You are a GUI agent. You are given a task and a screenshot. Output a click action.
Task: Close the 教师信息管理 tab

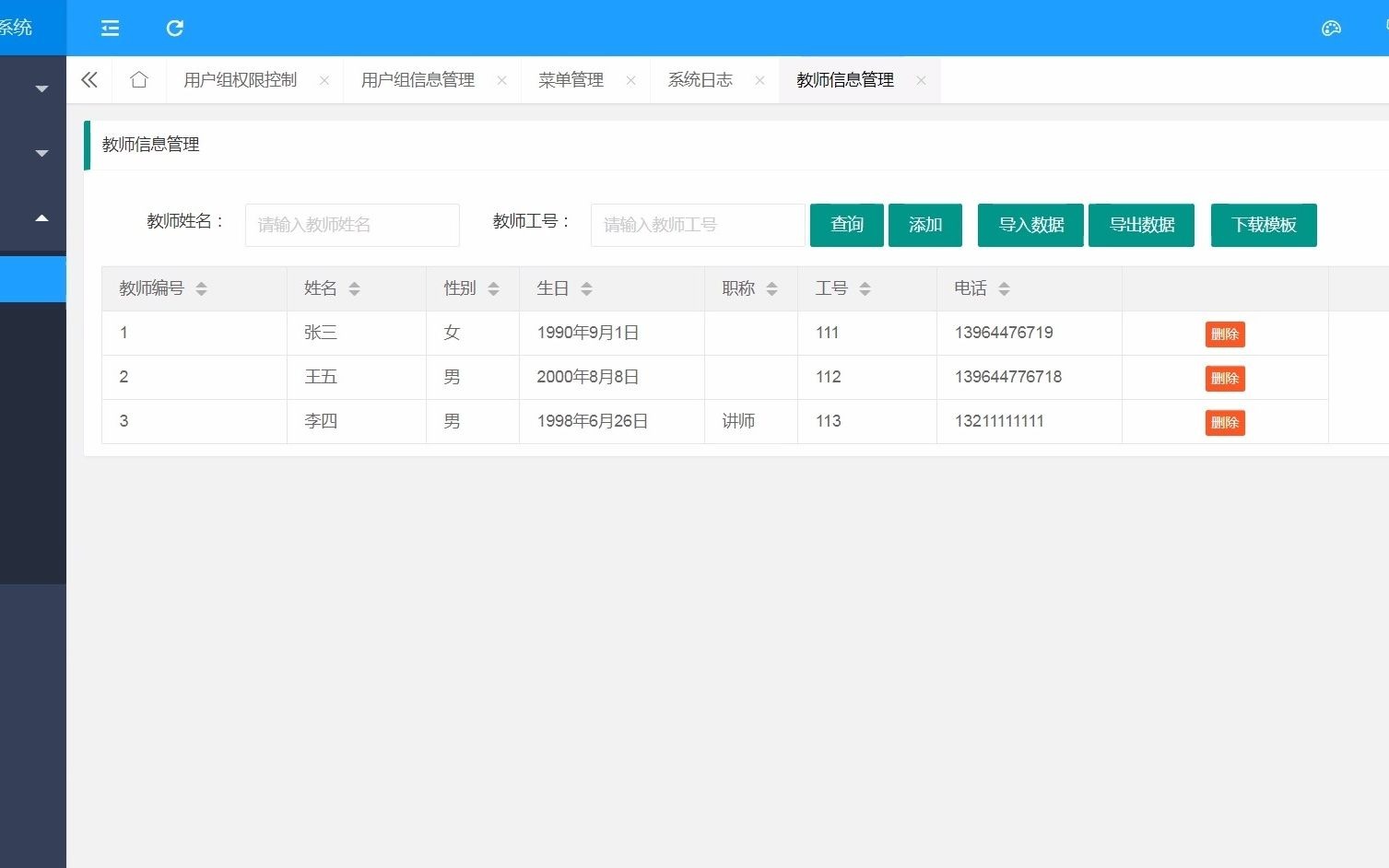tap(921, 80)
